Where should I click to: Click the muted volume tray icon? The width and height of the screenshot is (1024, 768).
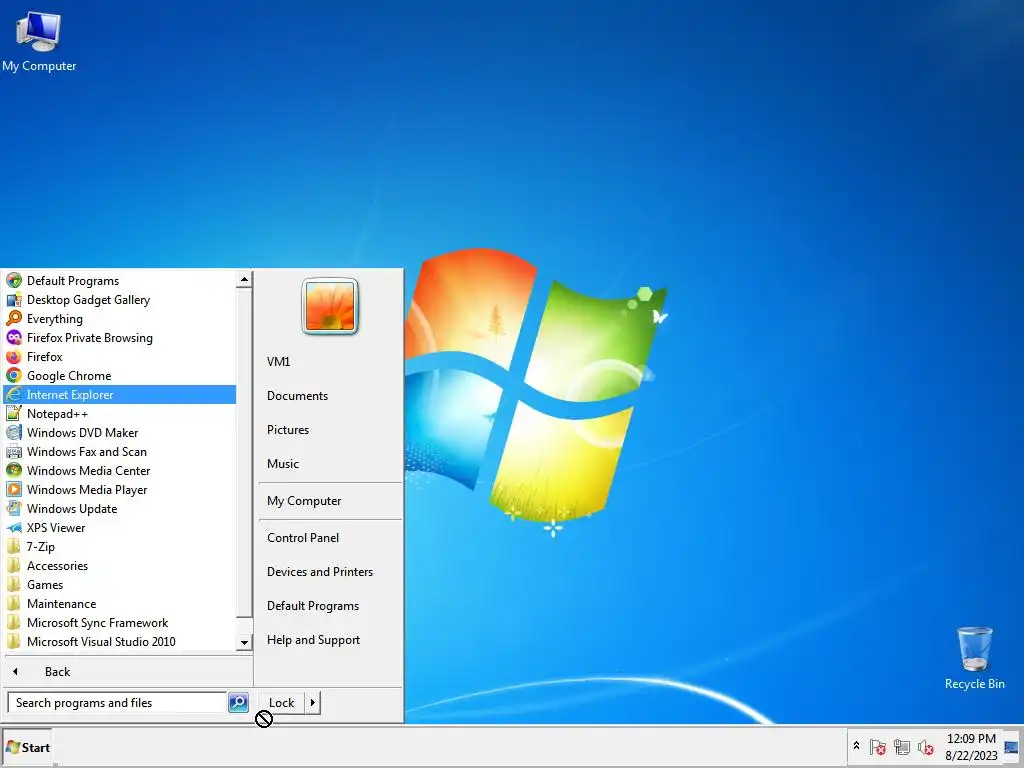[x=925, y=746]
